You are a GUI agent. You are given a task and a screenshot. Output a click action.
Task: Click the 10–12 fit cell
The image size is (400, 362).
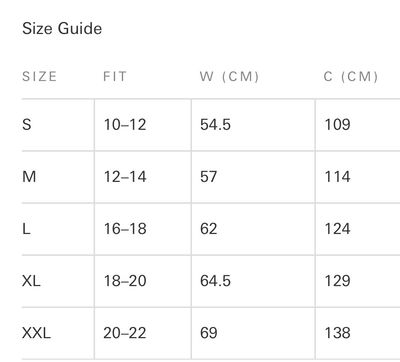(x=125, y=125)
